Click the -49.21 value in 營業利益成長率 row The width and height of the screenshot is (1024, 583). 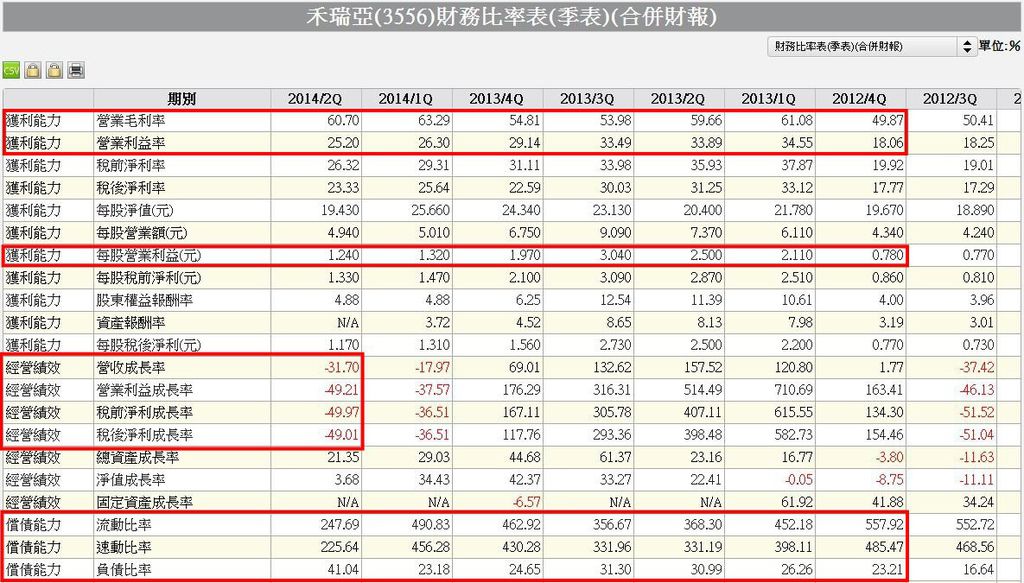click(341, 390)
